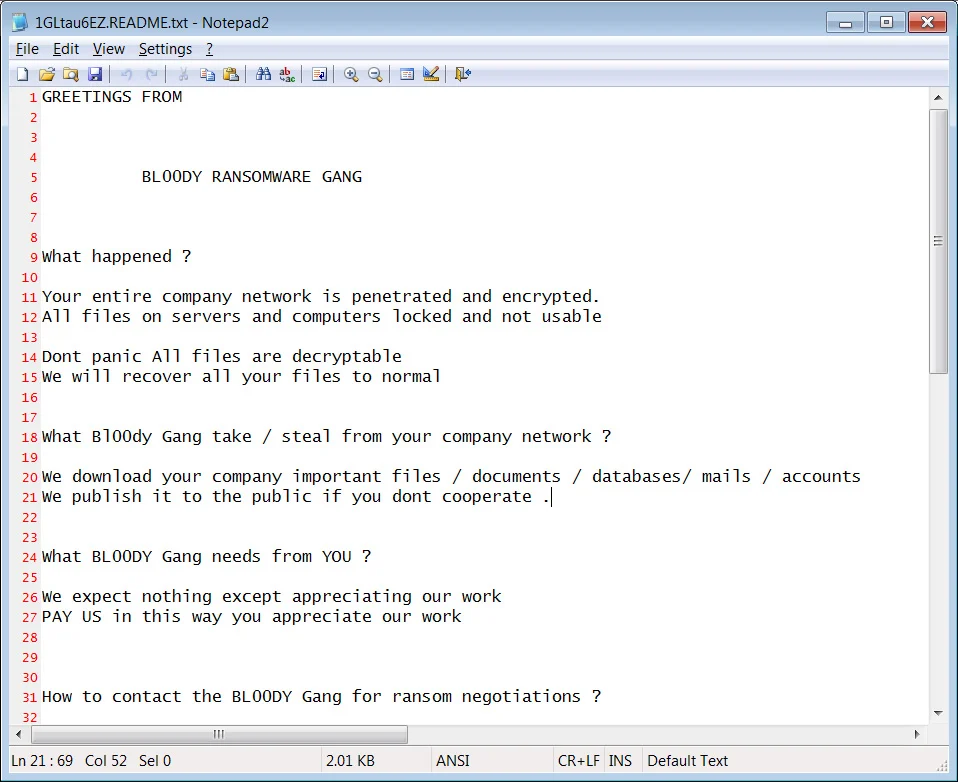The width and height of the screenshot is (958, 782).
Task: Click line 'We expect nothing except appreciating'
Action: [271, 596]
